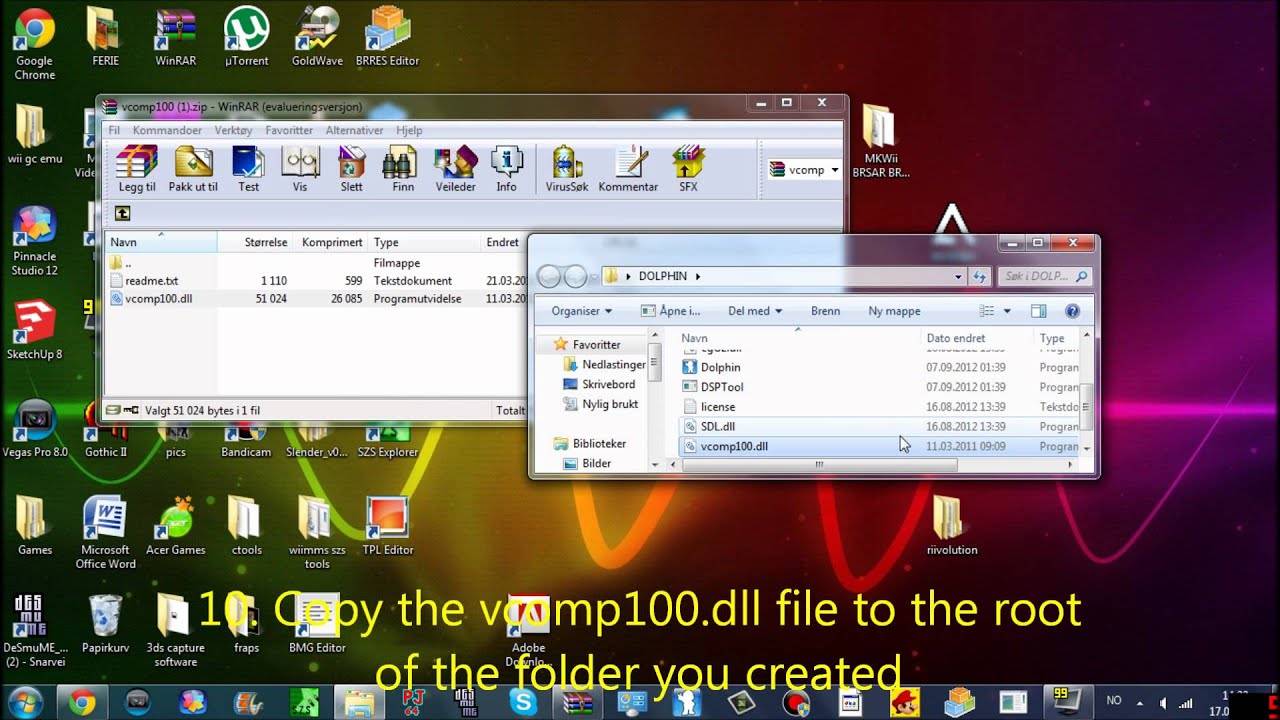Open the Alternativer menu in WinRAR

pos(354,130)
